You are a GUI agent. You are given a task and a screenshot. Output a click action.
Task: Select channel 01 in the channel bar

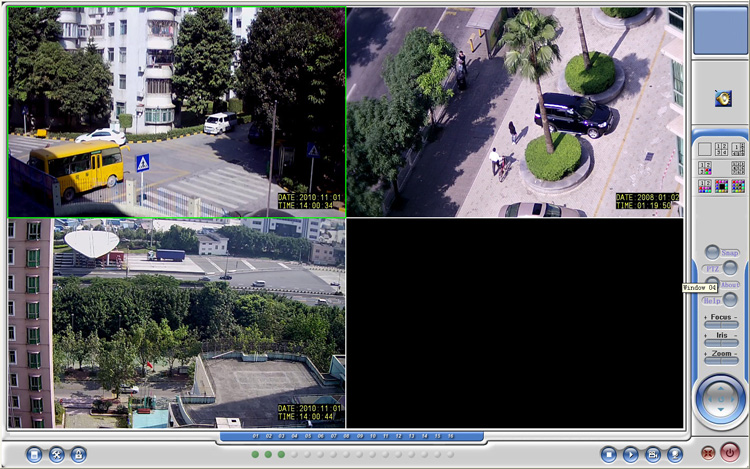coord(255,437)
